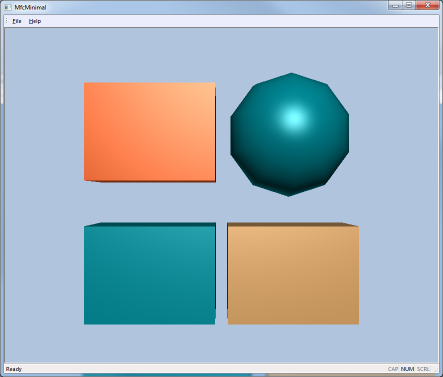This screenshot has height=377, width=443.
Task: Minimize the MfcMinimal window
Action: [x=395, y=5]
